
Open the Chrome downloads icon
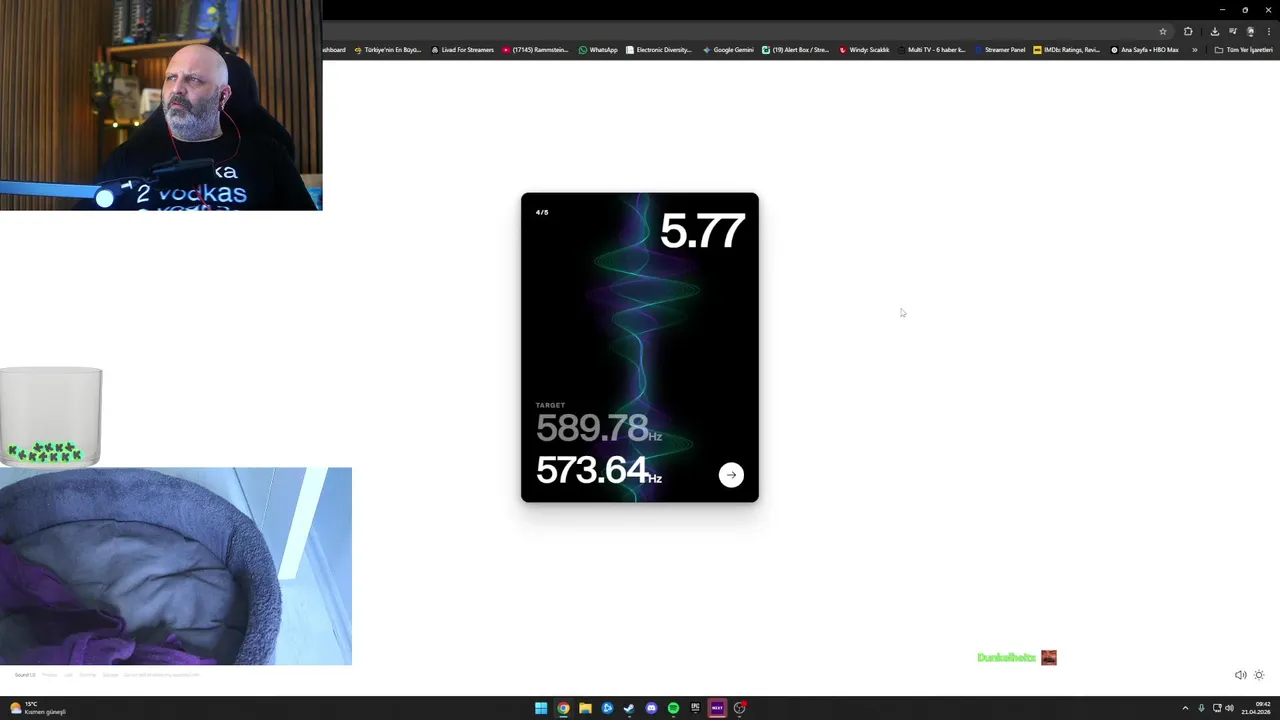click(1214, 31)
